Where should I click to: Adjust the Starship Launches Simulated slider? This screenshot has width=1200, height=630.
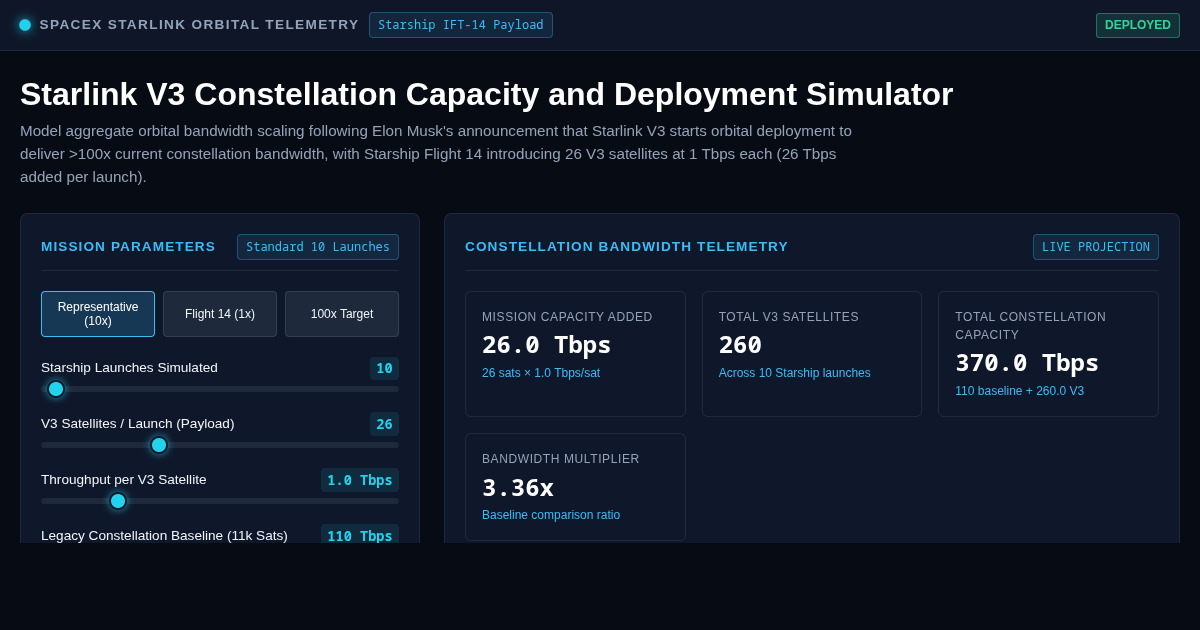point(220,389)
